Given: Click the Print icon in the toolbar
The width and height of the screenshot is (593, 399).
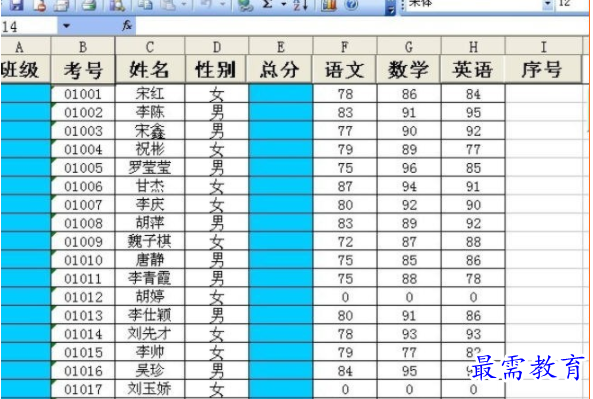Looking at the screenshot, I should click(88, 5).
